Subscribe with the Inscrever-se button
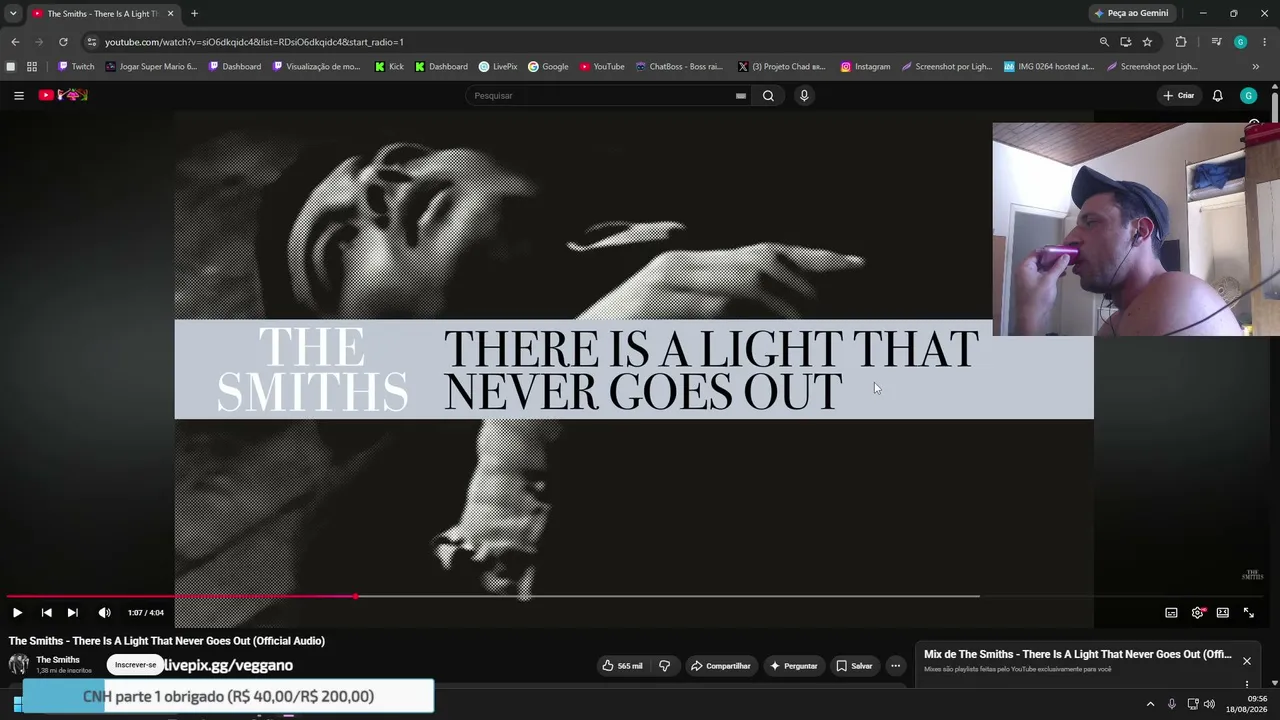 (x=135, y=665)
